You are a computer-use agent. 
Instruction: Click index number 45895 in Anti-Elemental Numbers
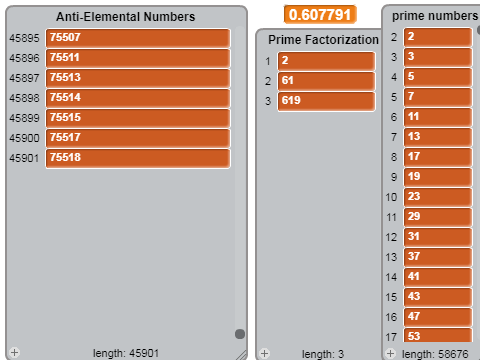(24, 38)
